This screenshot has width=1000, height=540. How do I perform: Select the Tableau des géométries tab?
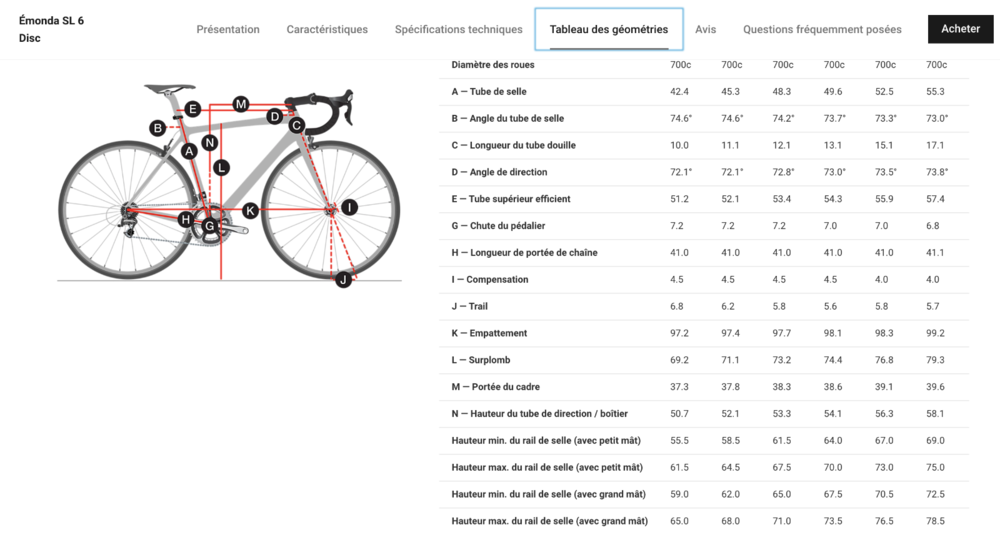pyautogui.click(x=609, y=30)
